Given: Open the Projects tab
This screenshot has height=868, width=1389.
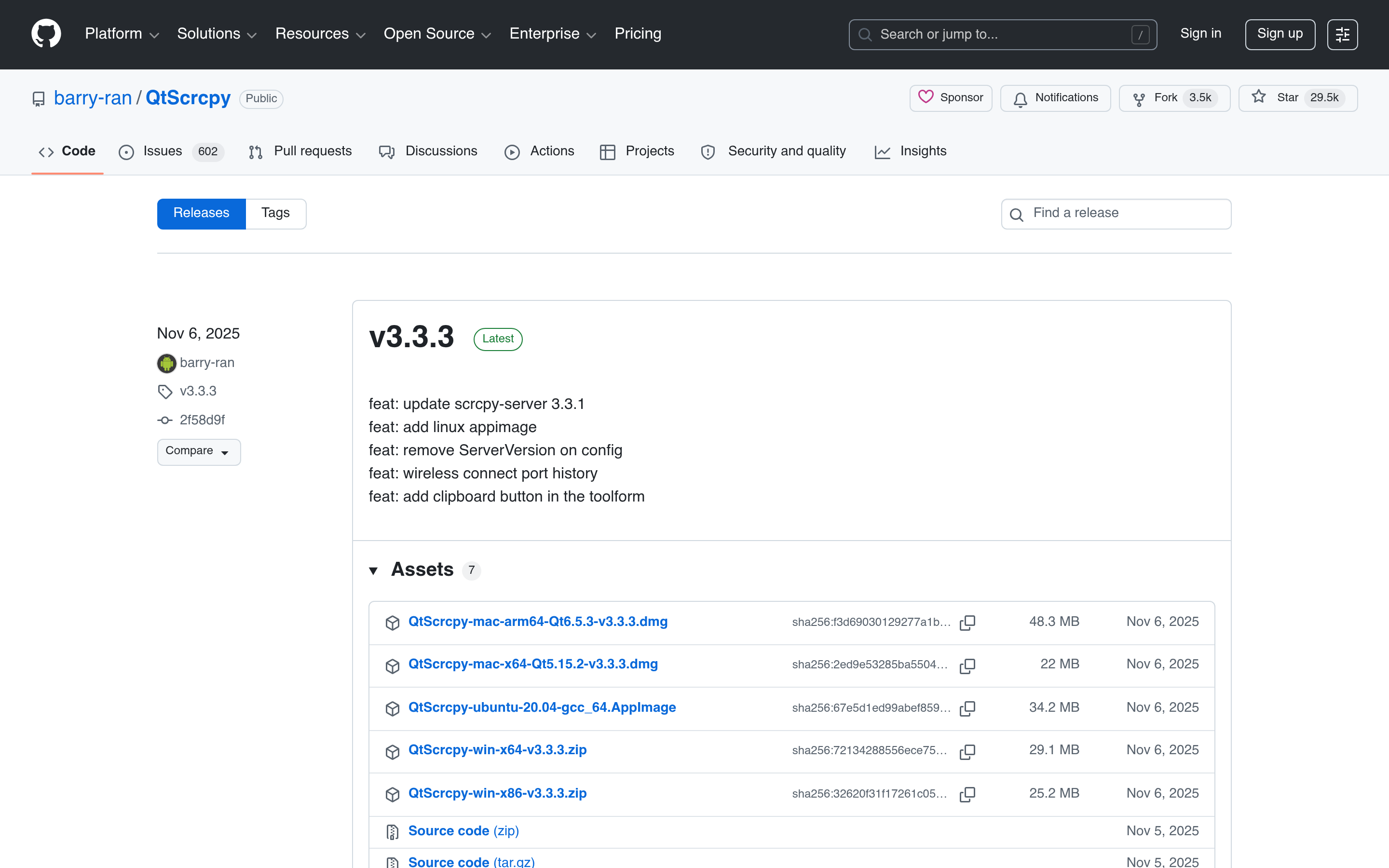Looking at the screenshot, I should 637,151.
